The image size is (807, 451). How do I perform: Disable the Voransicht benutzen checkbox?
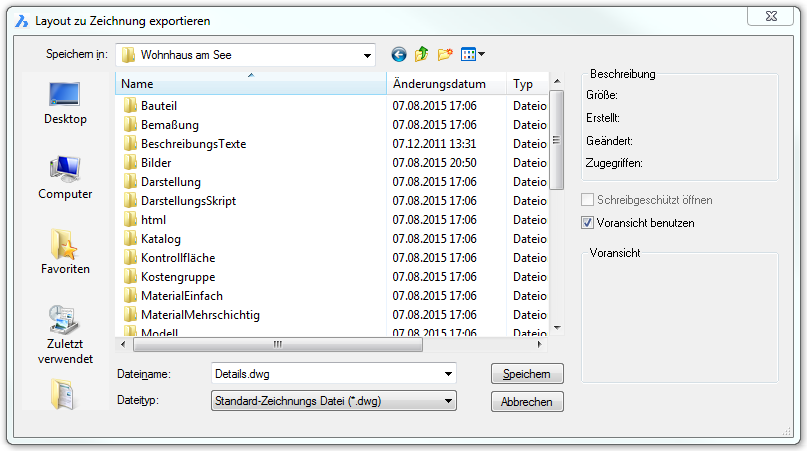click(x=588, y=223)
